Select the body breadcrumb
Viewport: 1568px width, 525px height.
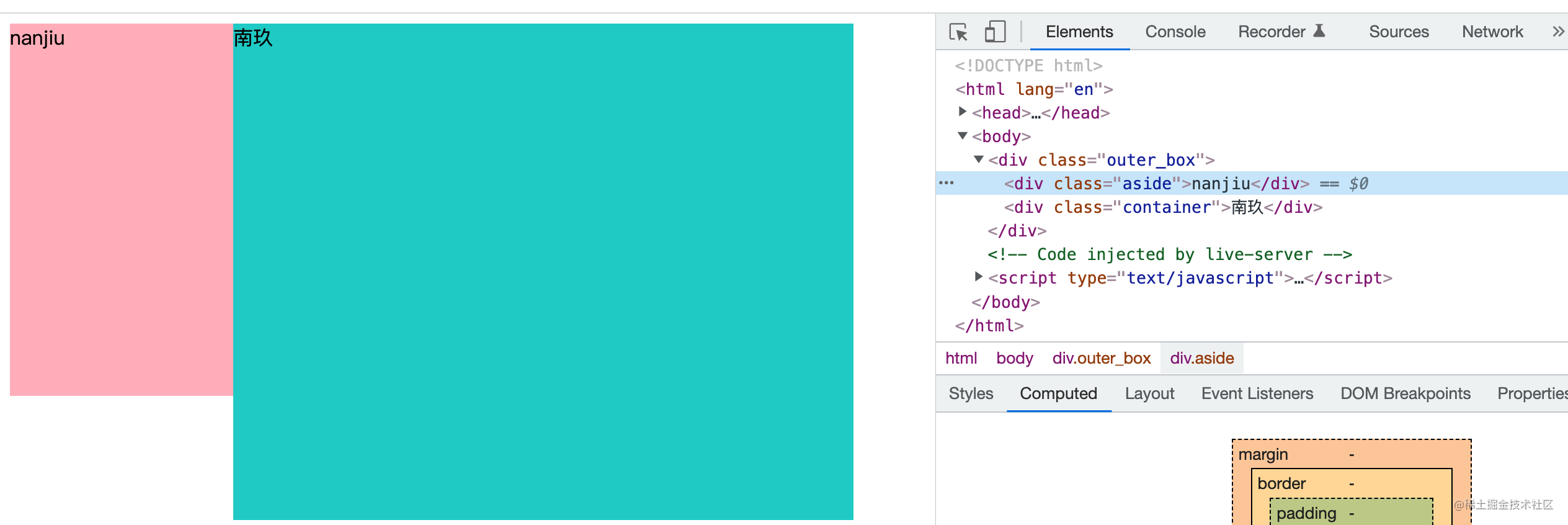(1014, 358)
